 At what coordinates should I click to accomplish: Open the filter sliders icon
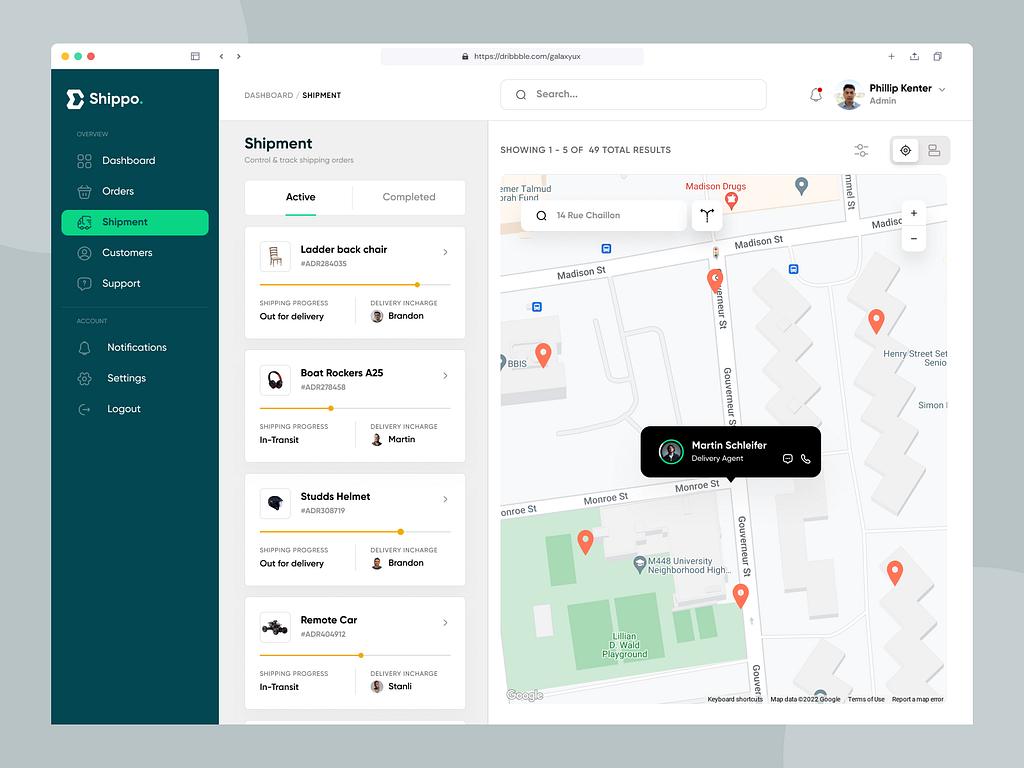click(861, 150)
